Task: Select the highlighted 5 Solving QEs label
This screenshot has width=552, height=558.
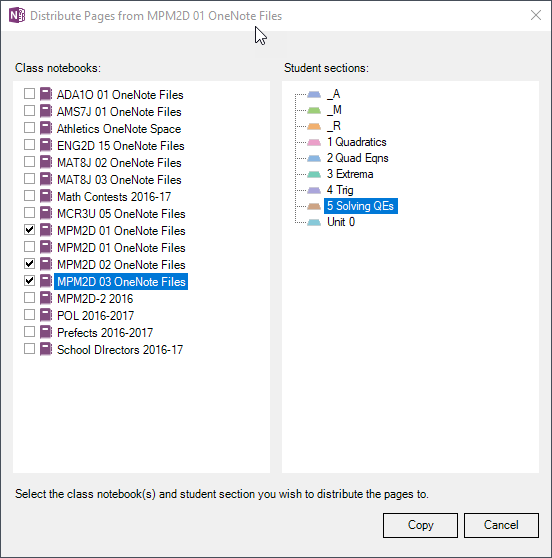Action: 361,206
